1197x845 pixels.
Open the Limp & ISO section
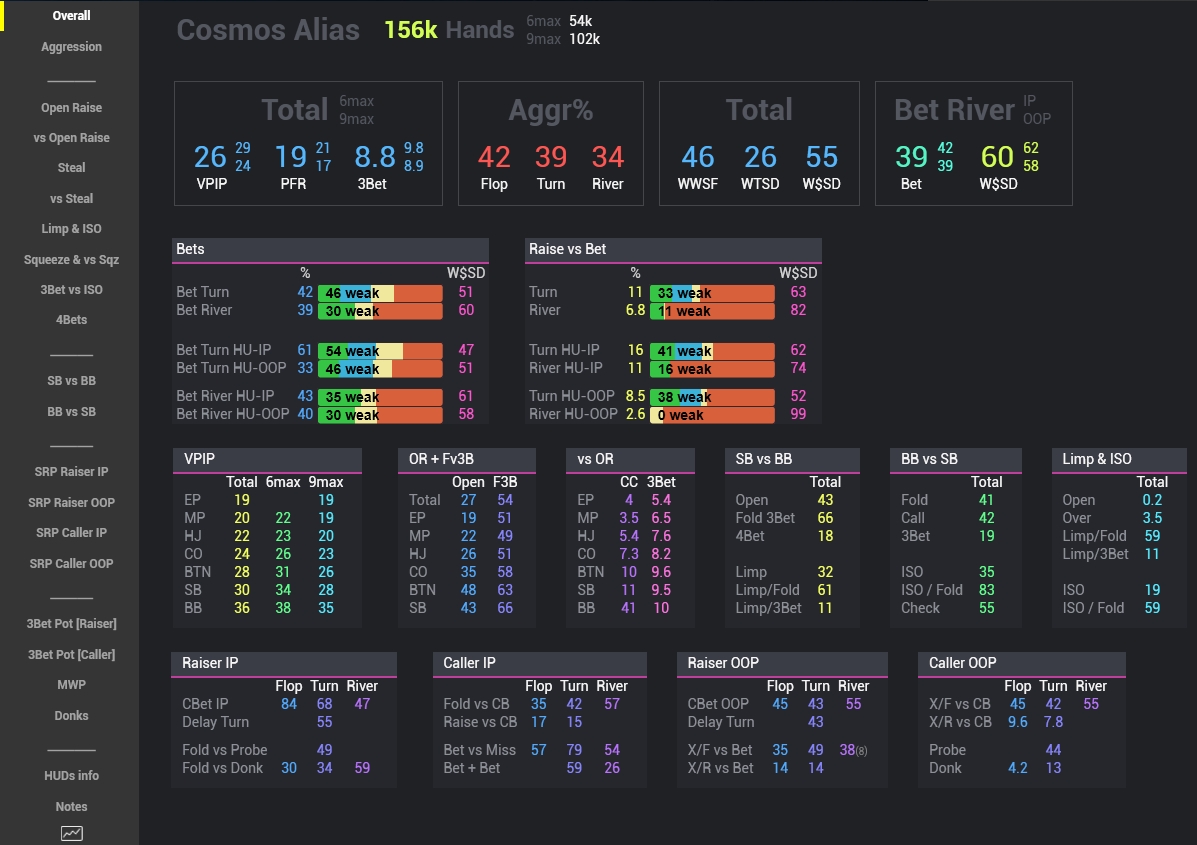[70, 228]
